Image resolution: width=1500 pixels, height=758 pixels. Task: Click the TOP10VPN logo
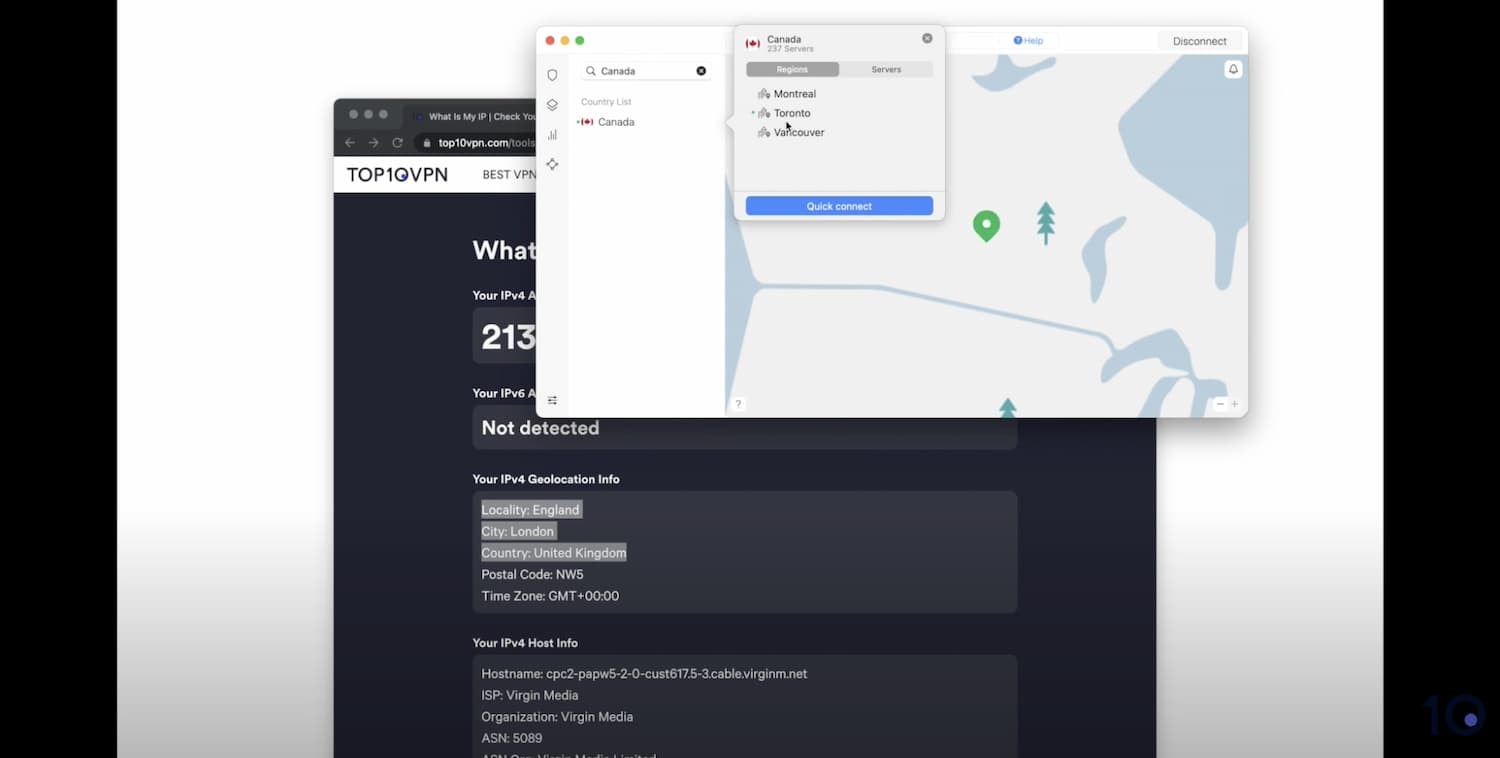pyautogui.click(x=397, y=175)
